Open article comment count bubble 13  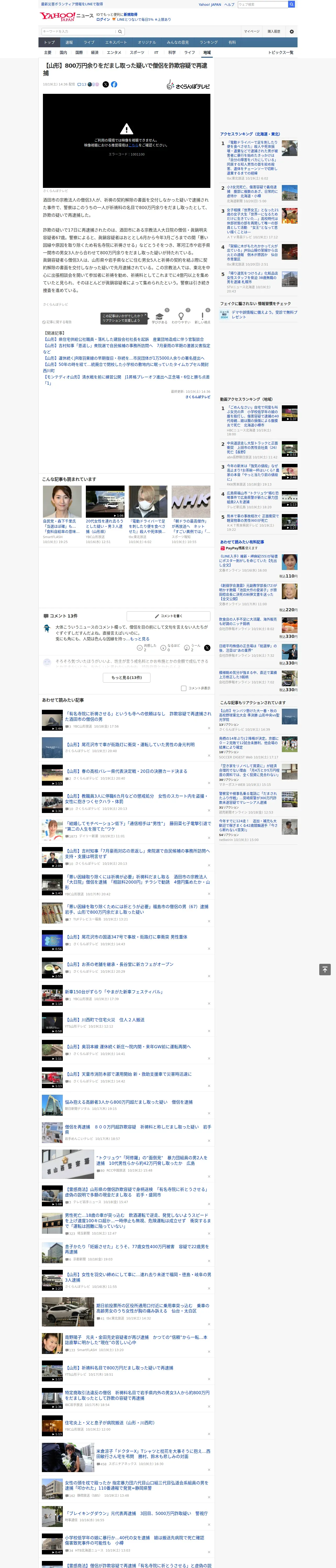(x=82, y=85)
